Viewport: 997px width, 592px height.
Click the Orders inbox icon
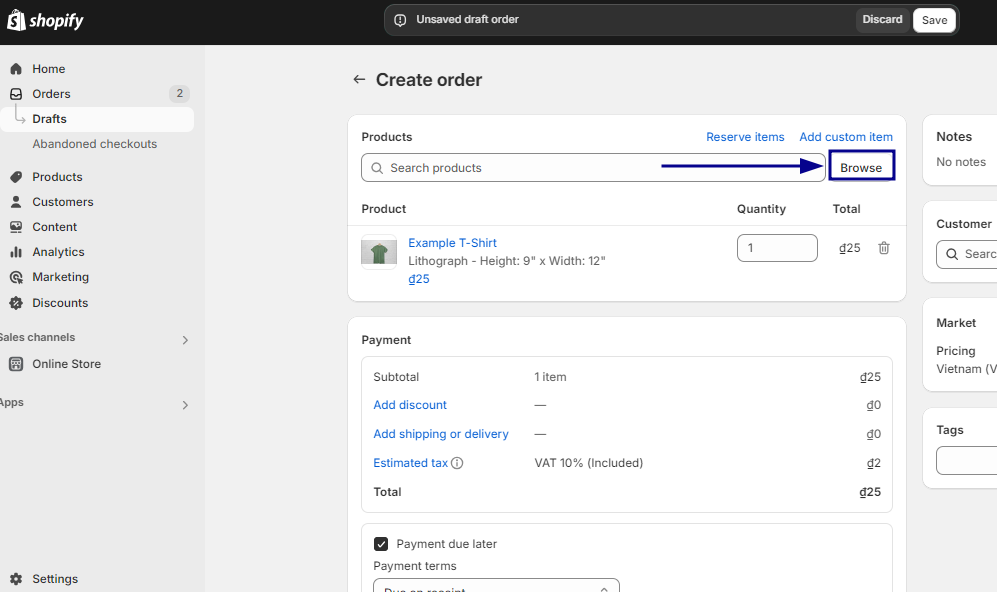pos(16,93)
